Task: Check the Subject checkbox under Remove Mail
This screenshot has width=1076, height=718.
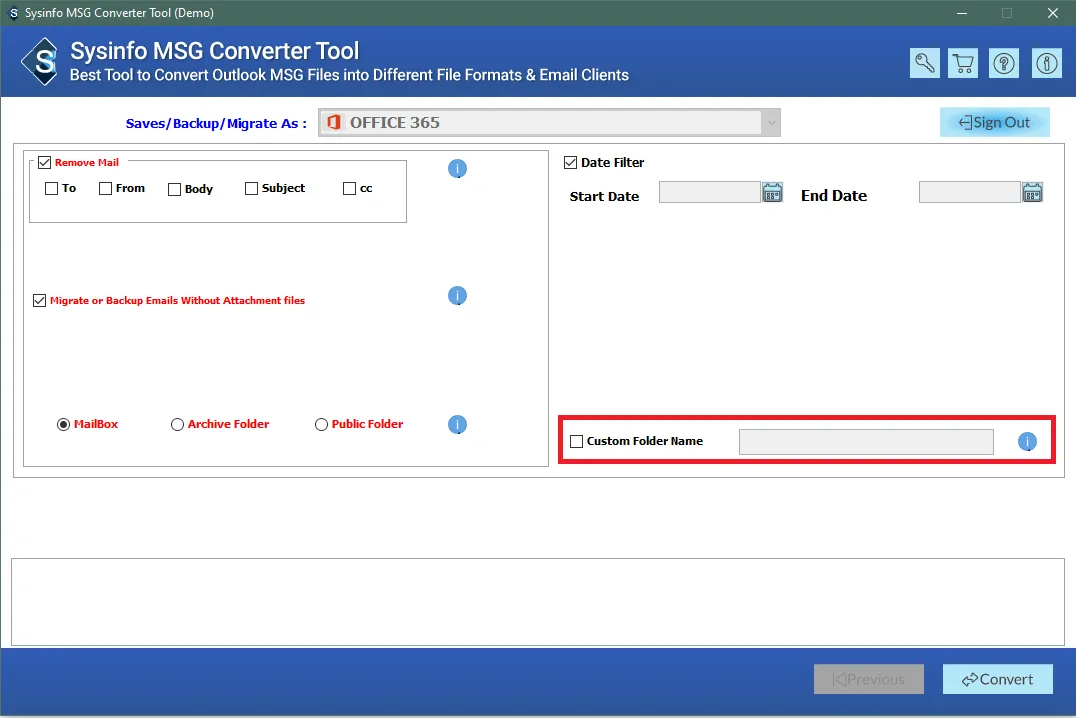Action: (251, 188)
